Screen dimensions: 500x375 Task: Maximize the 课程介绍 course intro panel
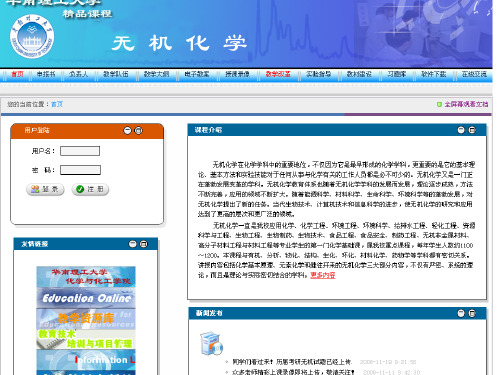click(472, 130)
